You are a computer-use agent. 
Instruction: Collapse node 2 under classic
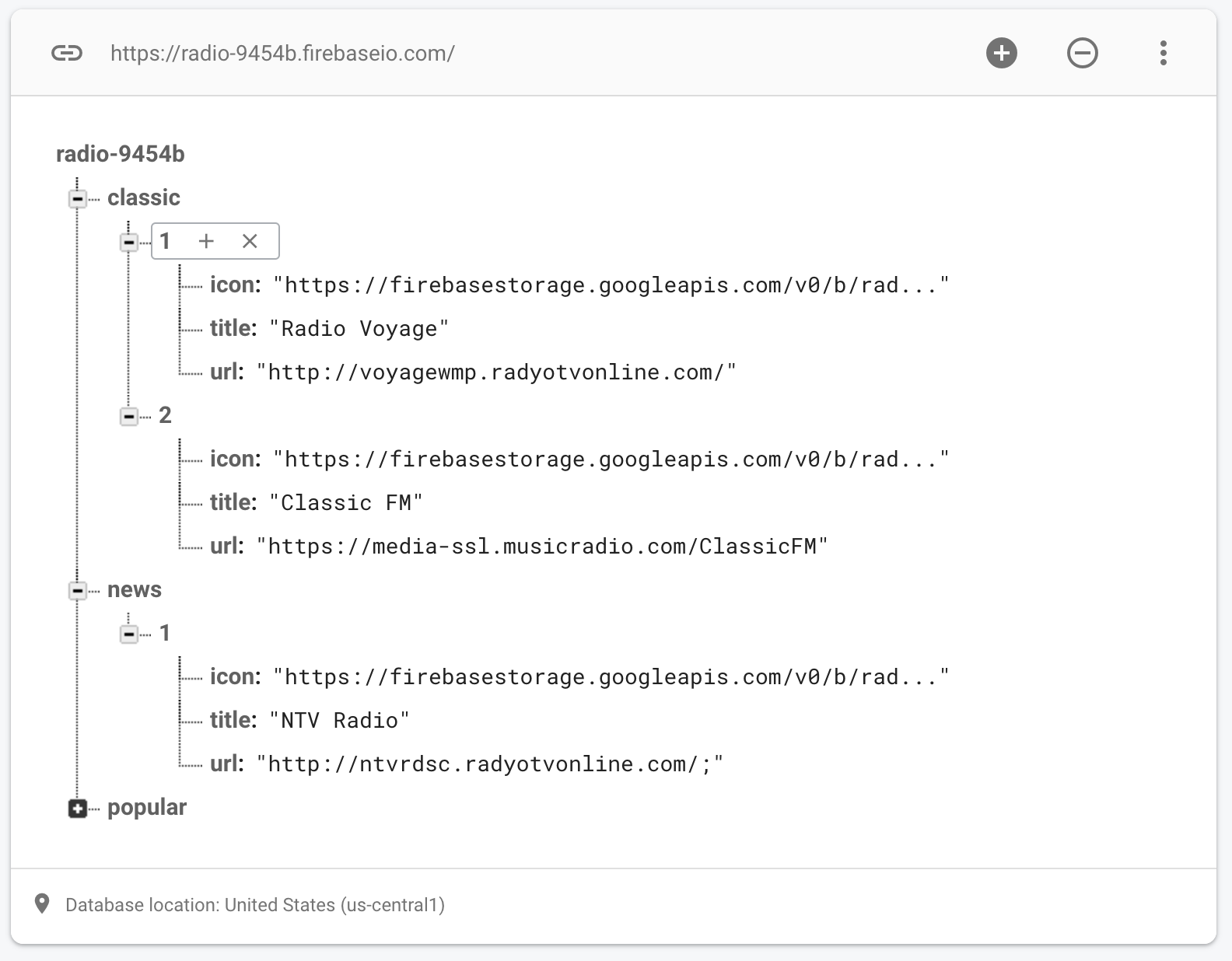point(128,417)
